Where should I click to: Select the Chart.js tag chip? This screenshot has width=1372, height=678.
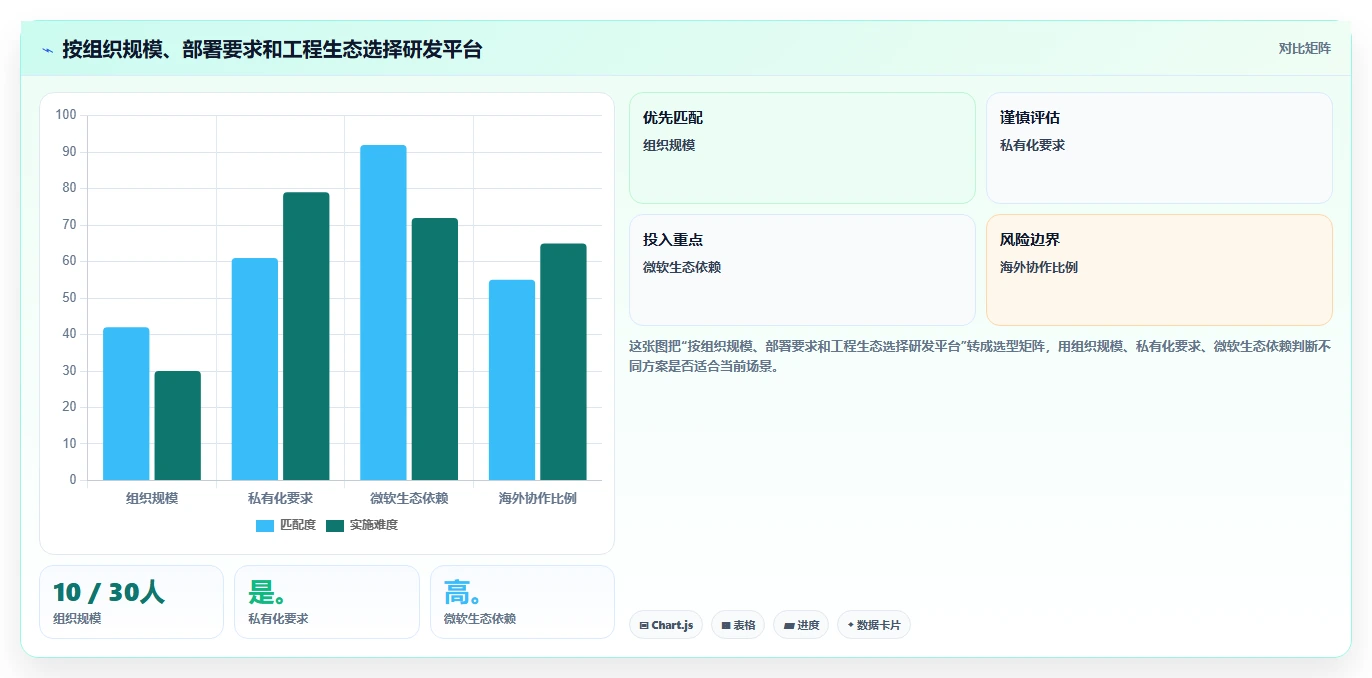coord(666,625)
